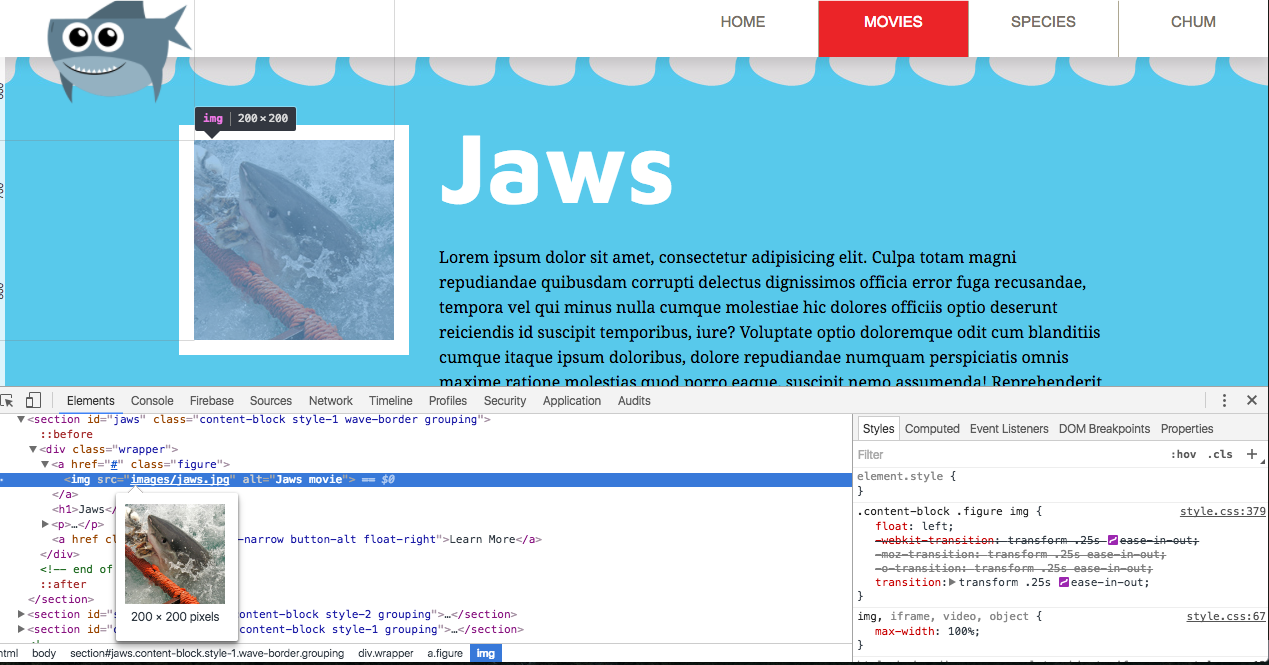The height and width of the screenshot is (665, 1269).
Task: Type in the styles Filter field
Action: pyautogui.click(x=1000, y=454)
